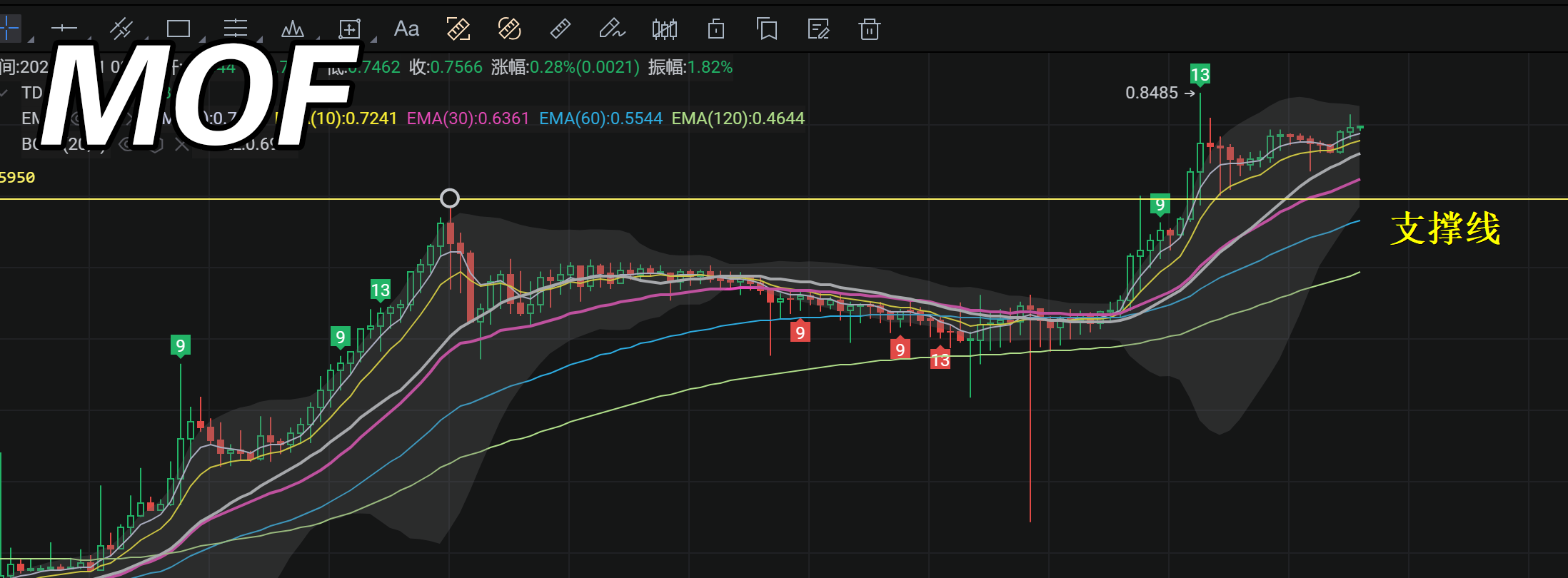Click the trash delete drawings icon

click(x=869, y=29)
